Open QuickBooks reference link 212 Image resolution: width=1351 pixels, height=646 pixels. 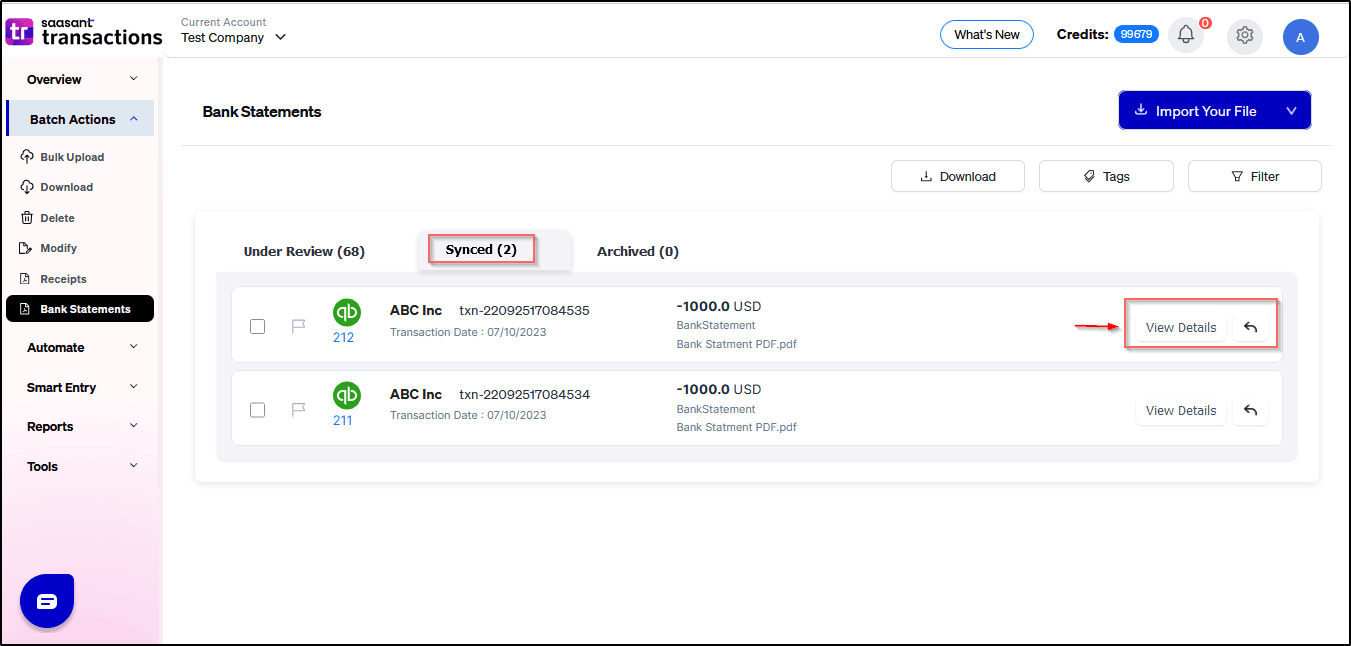click(x=343, y=337)
